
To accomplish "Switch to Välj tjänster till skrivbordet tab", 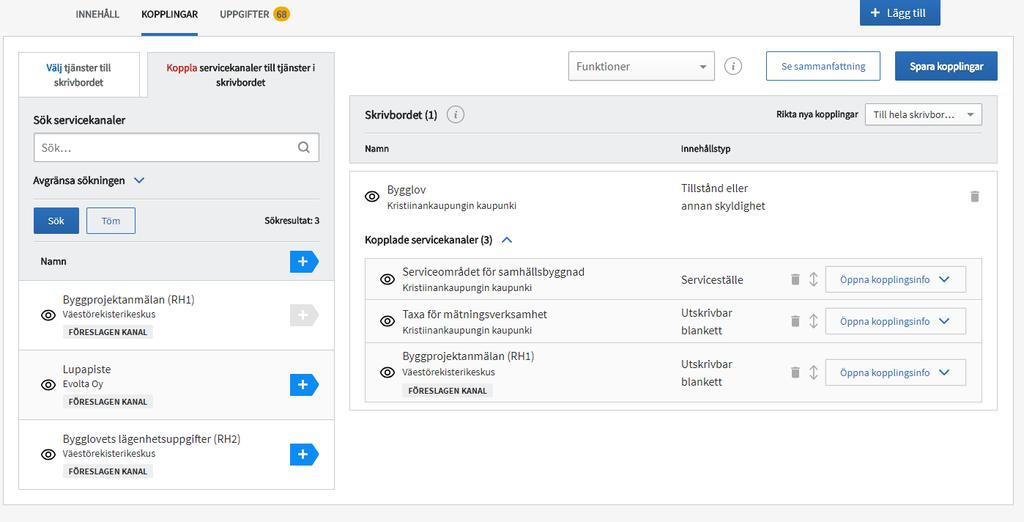I will click(79, 74).
